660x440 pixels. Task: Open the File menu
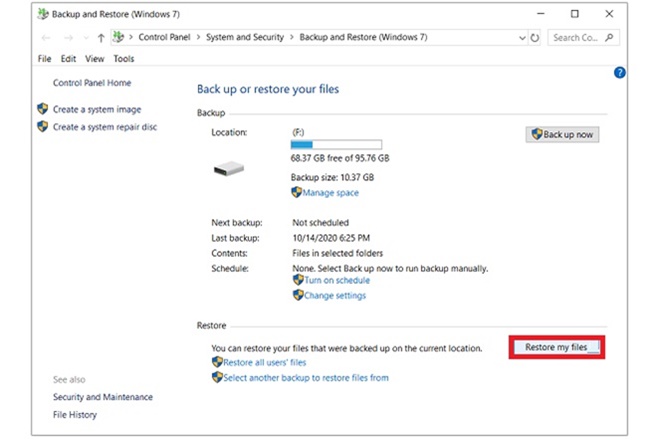(x=43, y=59)
